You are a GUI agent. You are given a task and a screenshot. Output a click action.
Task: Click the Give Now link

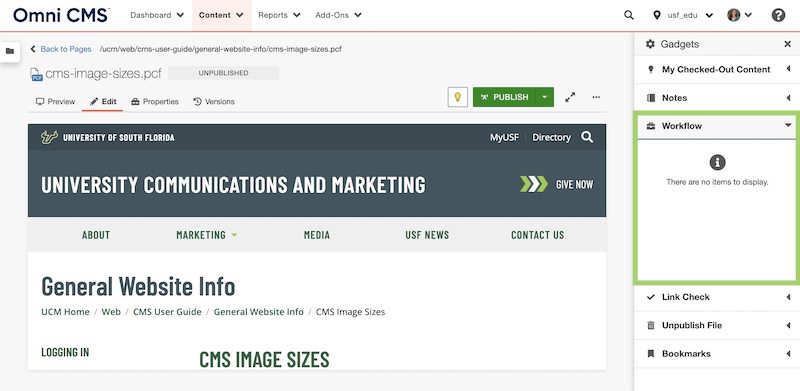click(x=574, y=184)
